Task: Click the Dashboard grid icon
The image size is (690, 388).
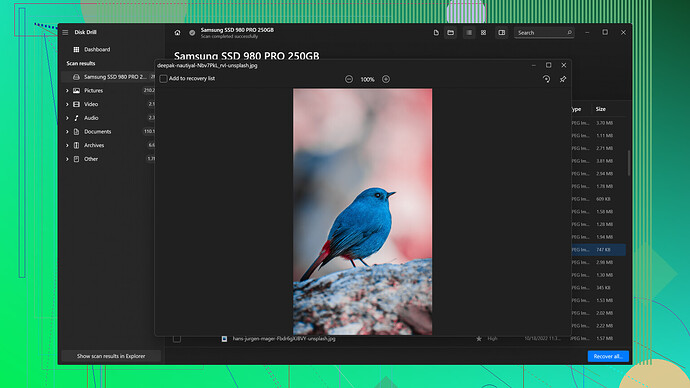Action: coord(77,49)
